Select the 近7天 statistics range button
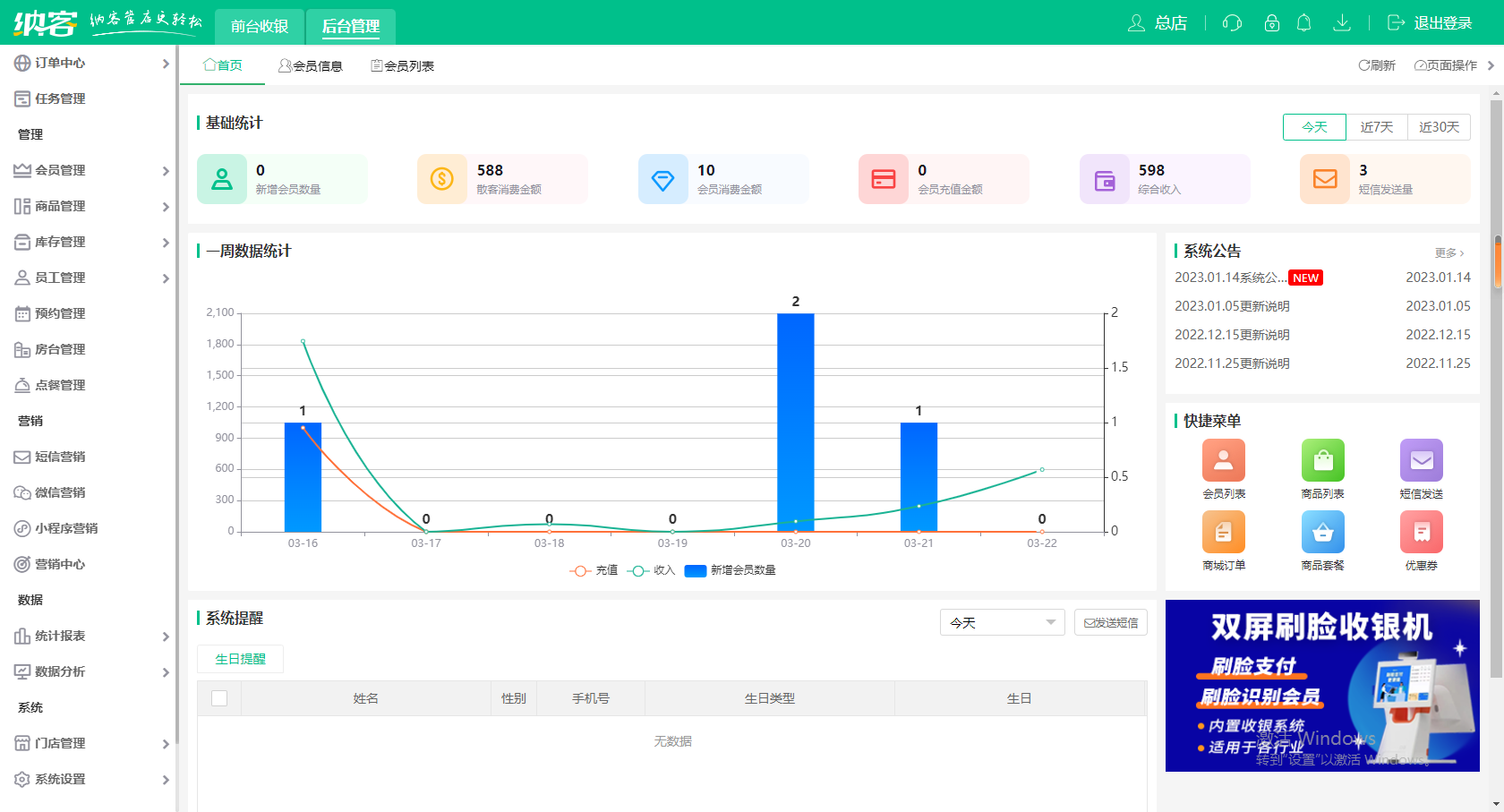Viewport: 1504px width, 812px height. (1376, 127)
